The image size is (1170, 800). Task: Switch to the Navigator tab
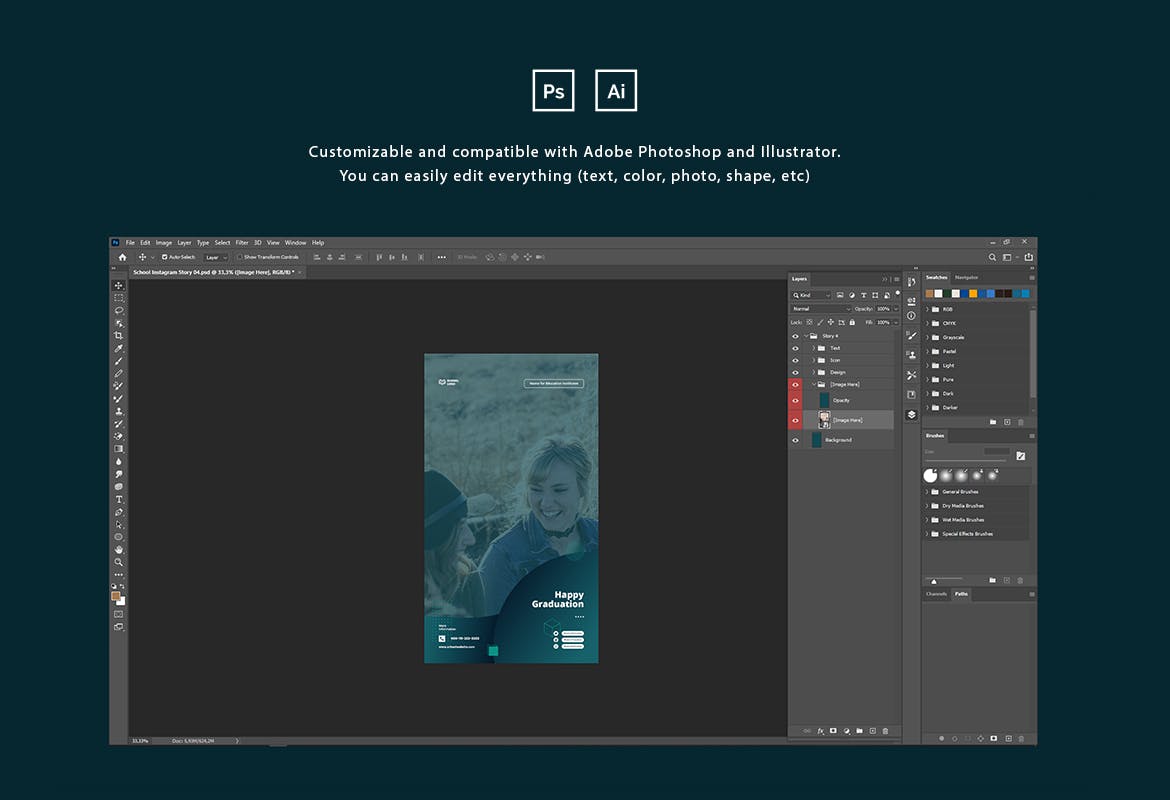point(966,277)
